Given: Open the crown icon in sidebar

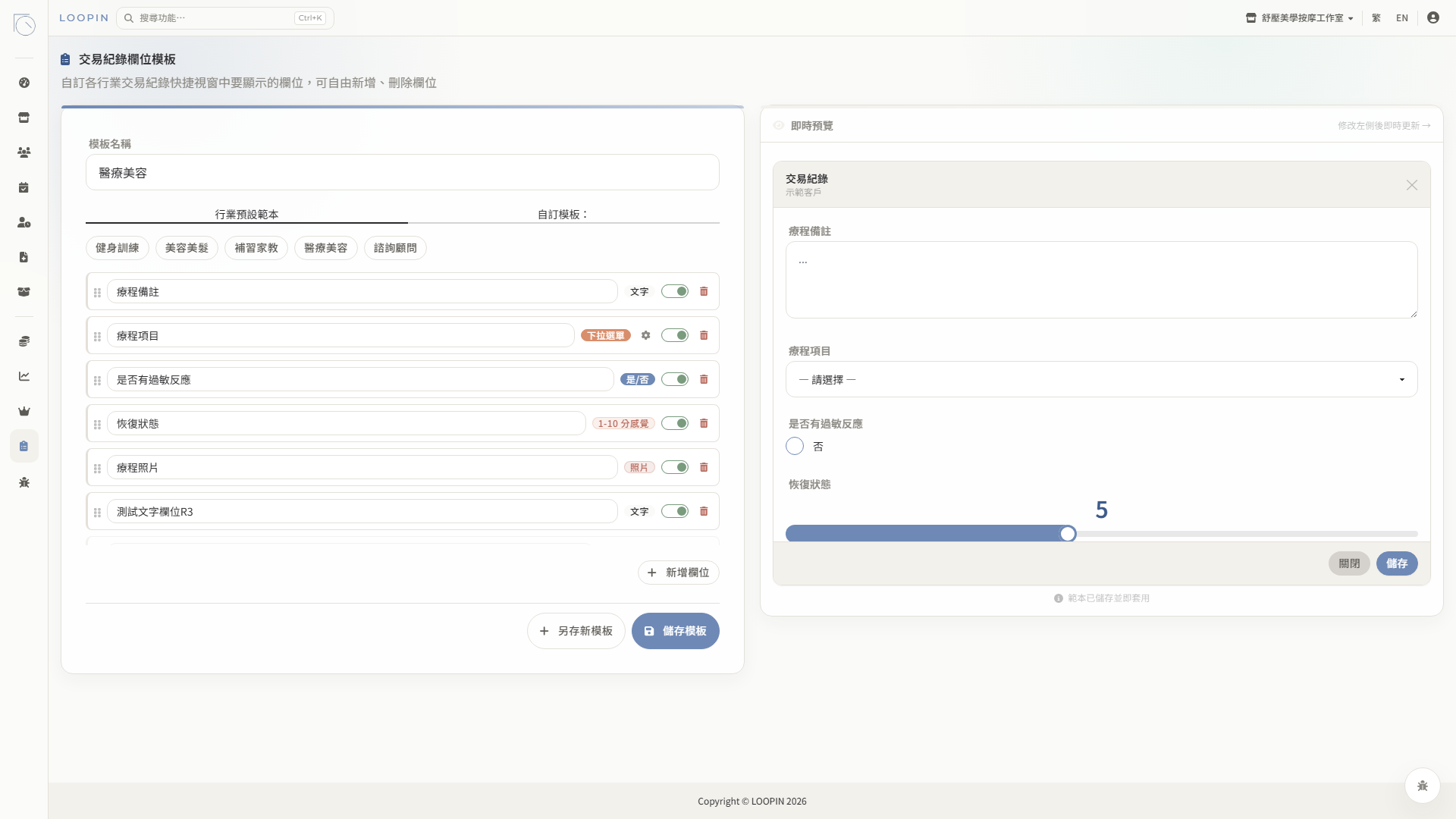Looking at the screenshot, I should [24, 411].
